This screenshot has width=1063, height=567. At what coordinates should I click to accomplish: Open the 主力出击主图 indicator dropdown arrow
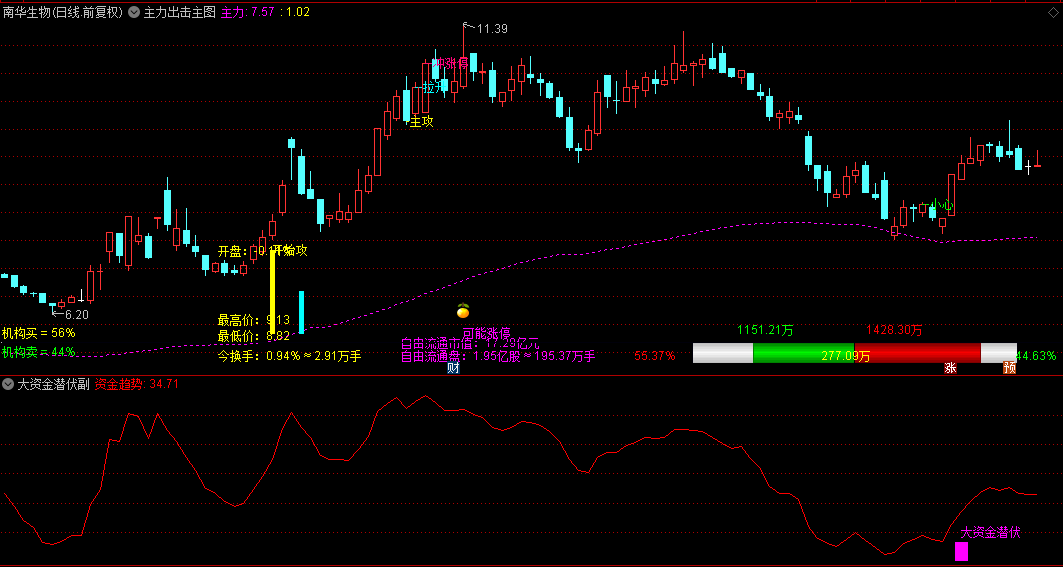[133, 12]
